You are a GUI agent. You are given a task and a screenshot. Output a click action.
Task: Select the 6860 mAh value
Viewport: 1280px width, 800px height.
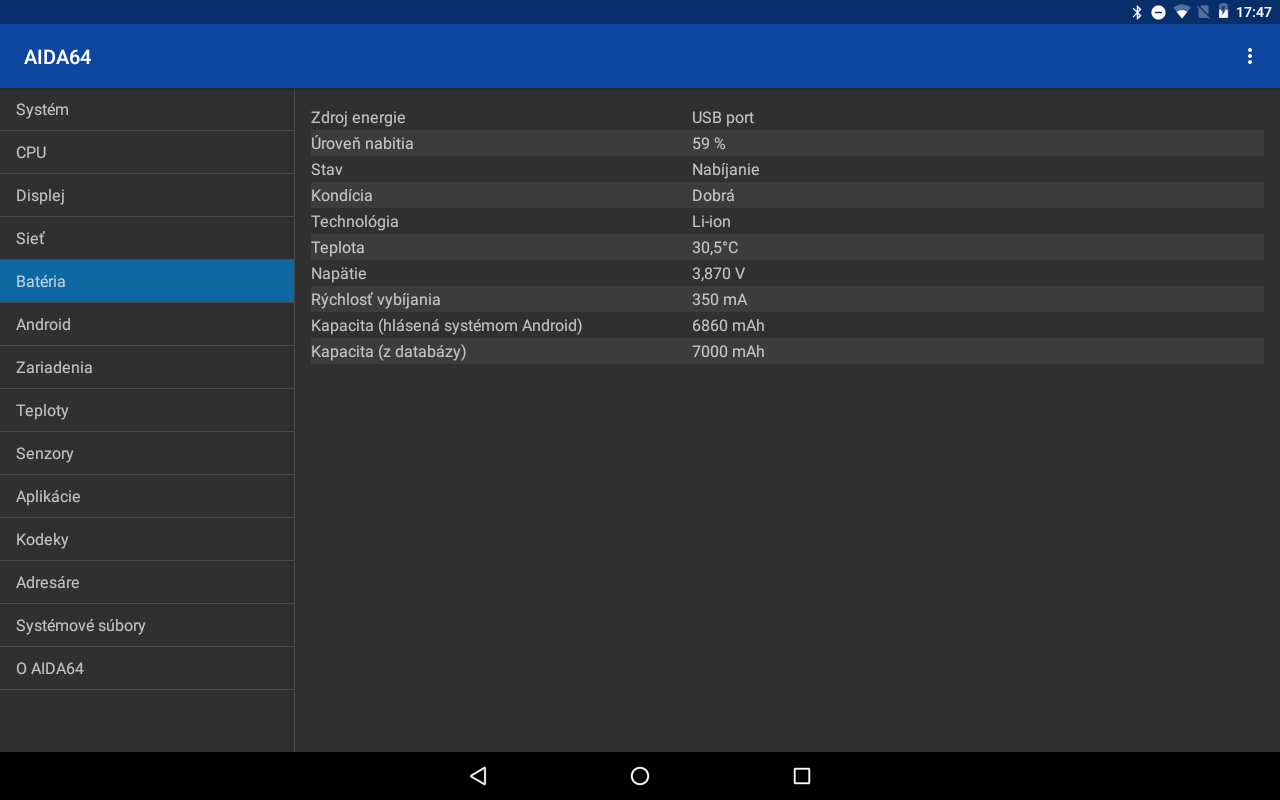coord(728,325)
